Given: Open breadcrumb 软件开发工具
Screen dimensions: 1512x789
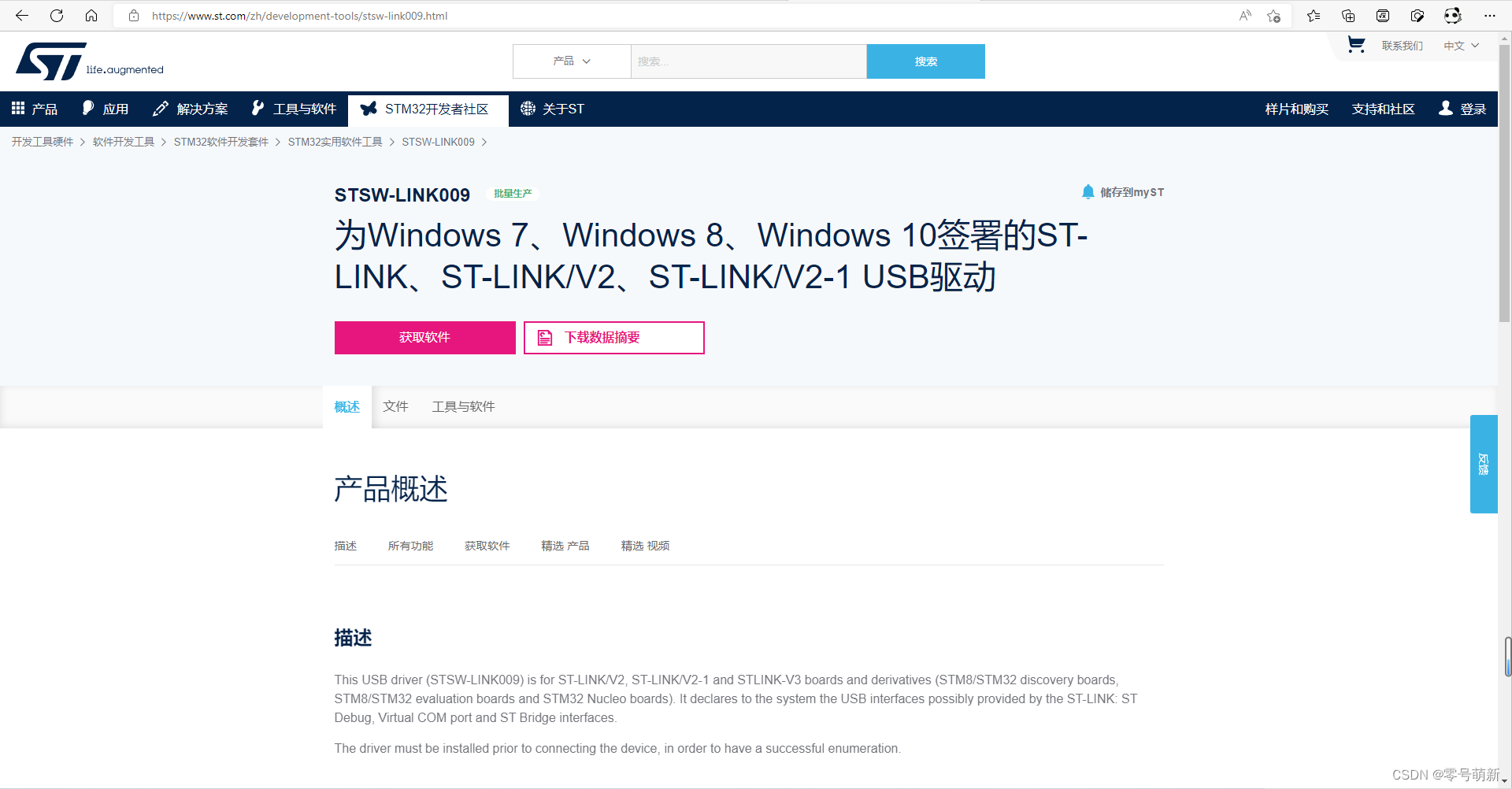Looking at the screenshot, I should click(124, 142).
